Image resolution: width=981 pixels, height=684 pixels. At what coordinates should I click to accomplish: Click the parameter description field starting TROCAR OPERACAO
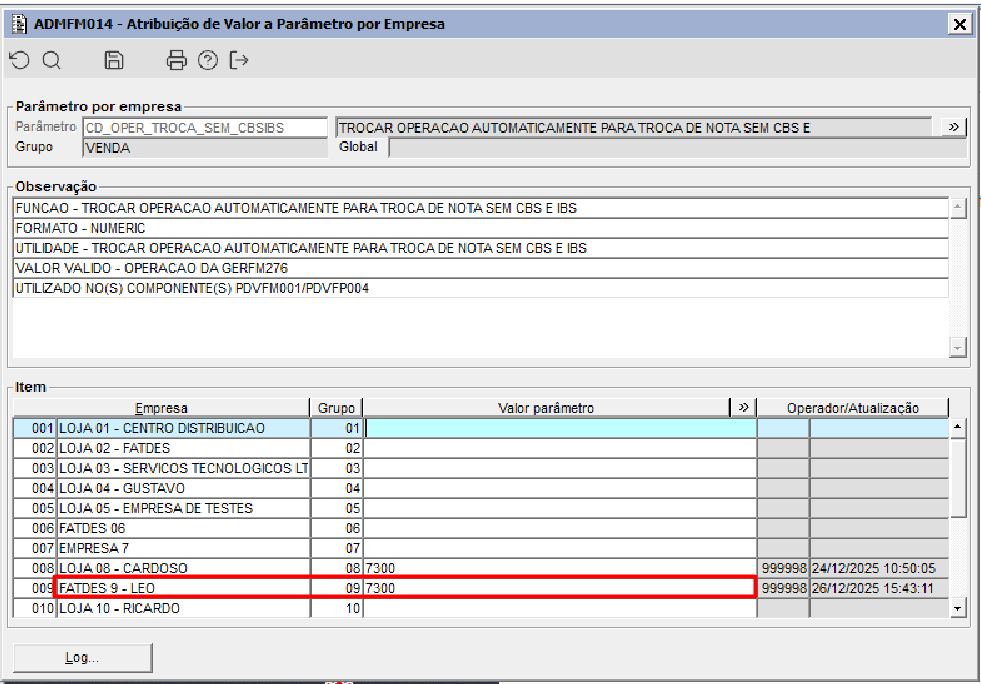[x=634, y=128]
